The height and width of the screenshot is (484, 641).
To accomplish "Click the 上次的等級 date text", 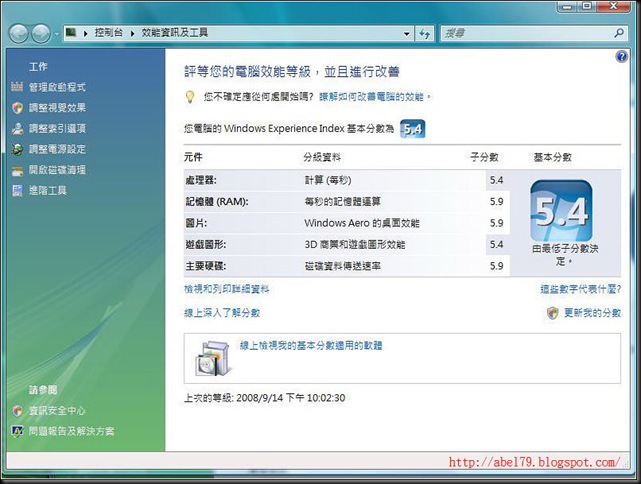I will point(264,398).
